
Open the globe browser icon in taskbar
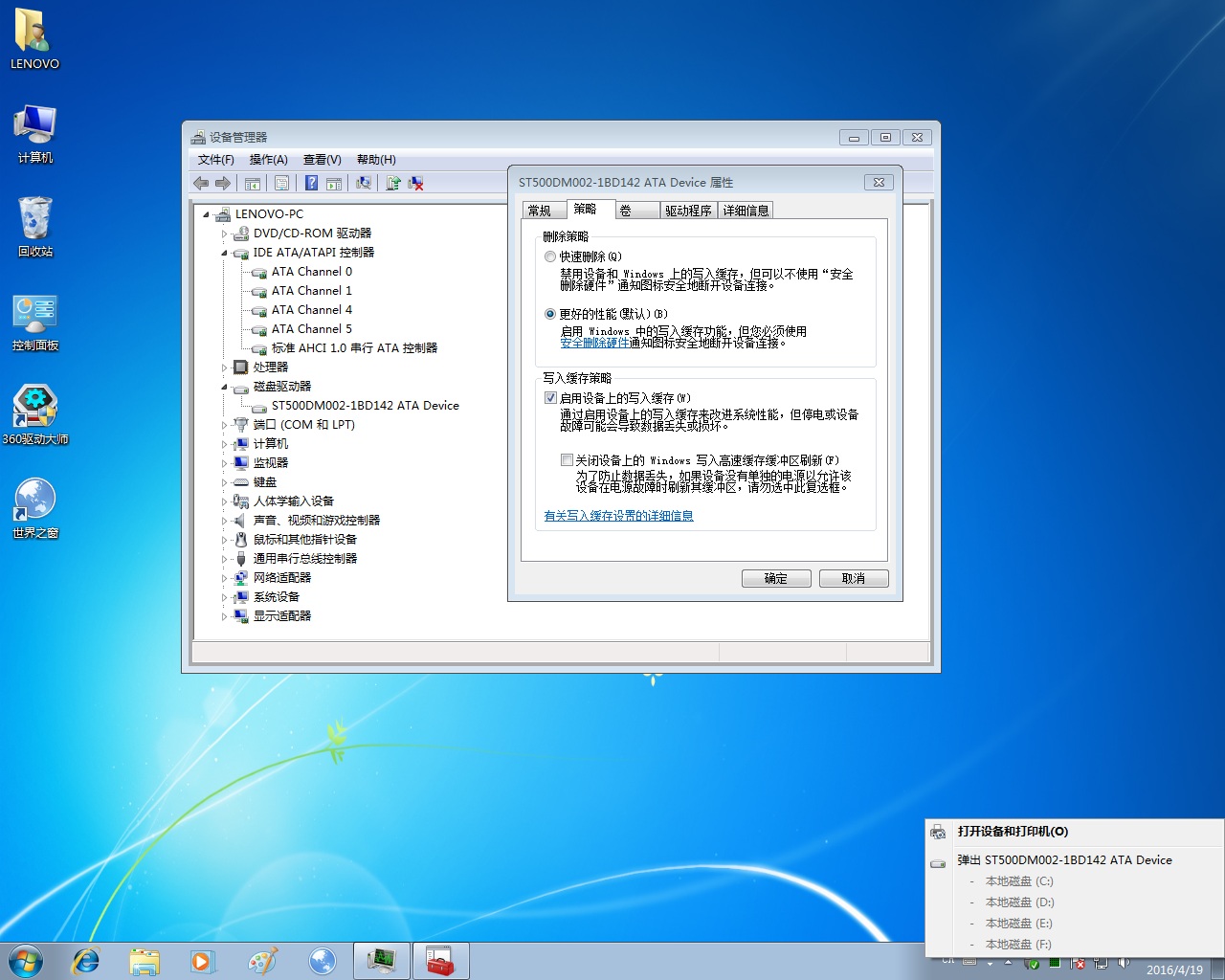(322, 961)
